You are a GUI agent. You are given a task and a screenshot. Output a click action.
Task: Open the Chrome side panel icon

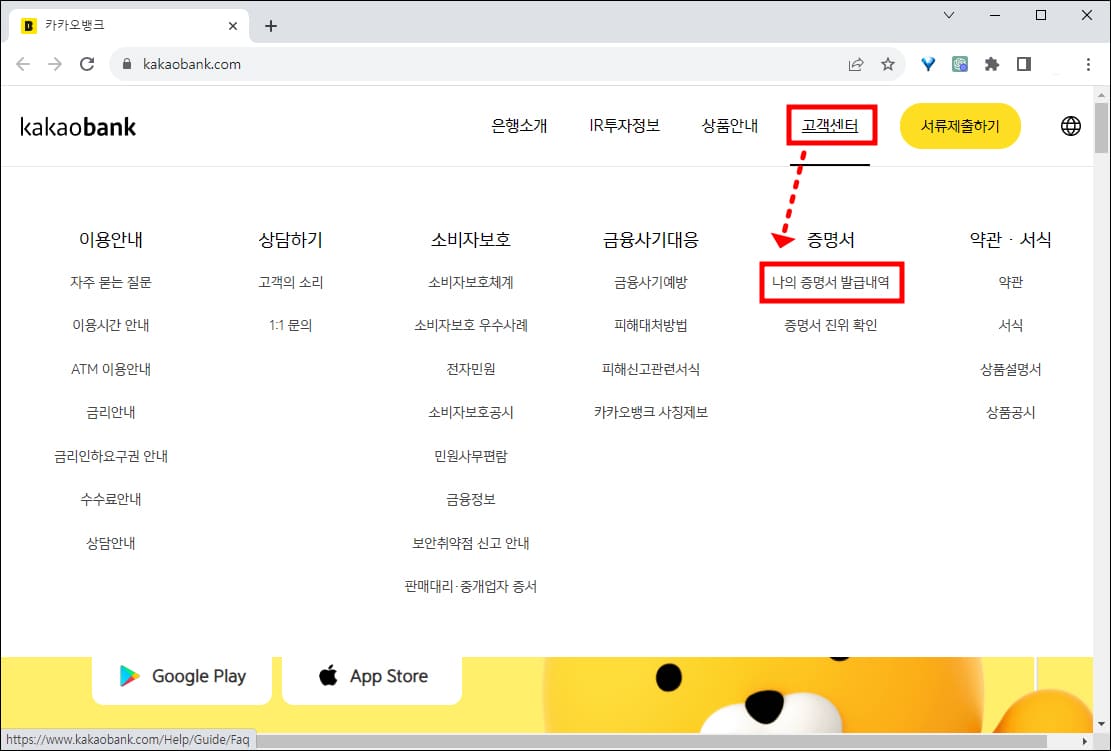pos(1024,63)
